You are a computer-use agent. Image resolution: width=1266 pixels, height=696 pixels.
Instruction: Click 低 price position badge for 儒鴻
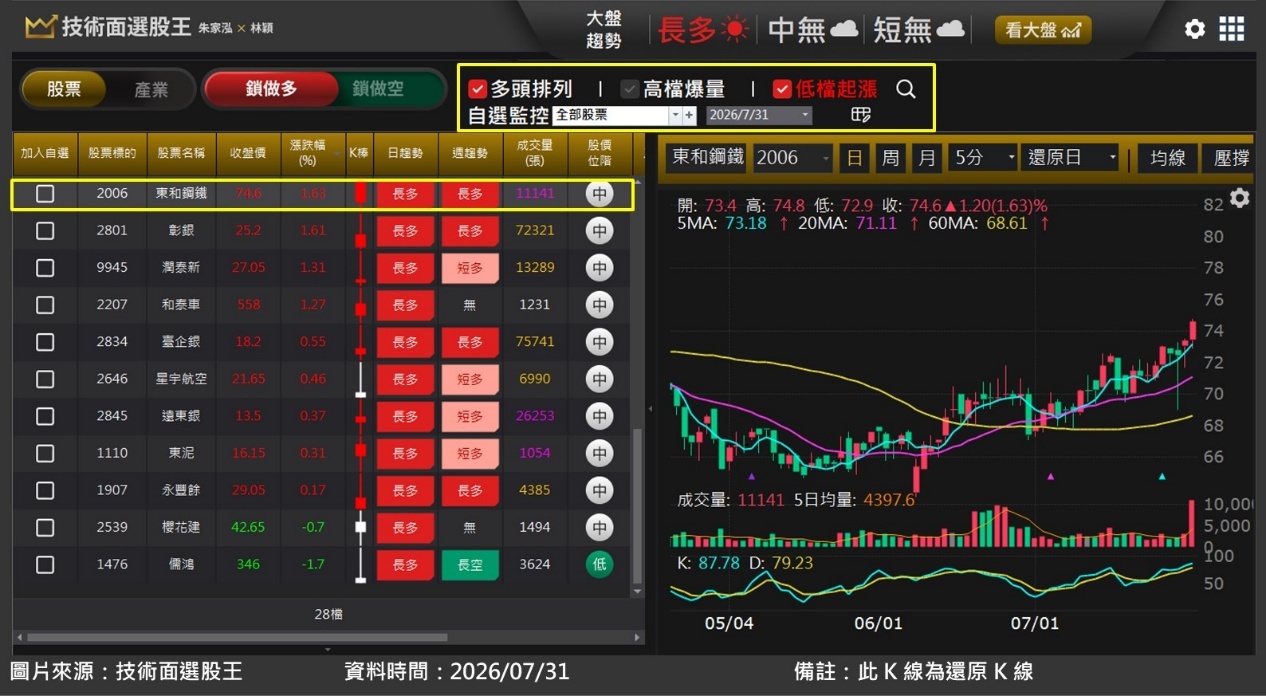(x=599, y=564)
